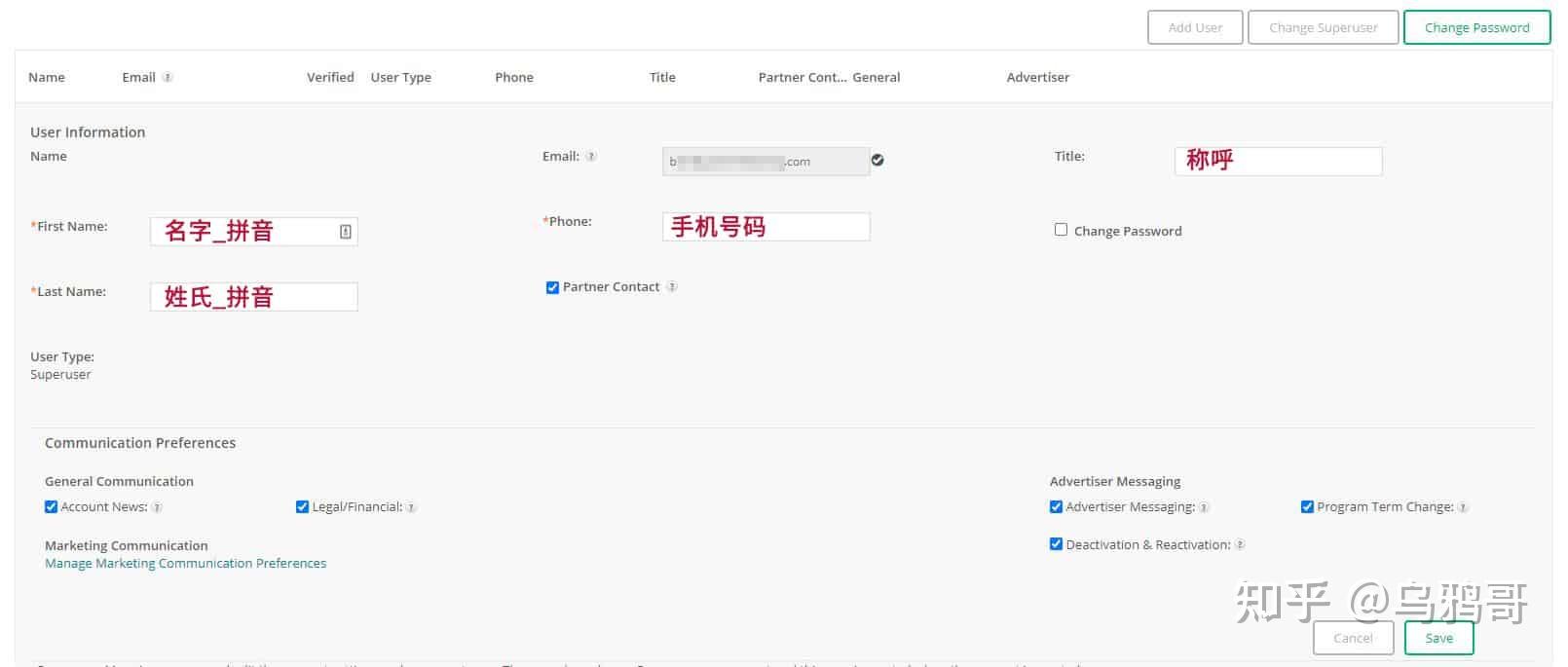Click the User Information heading

(x=88, y=132)
